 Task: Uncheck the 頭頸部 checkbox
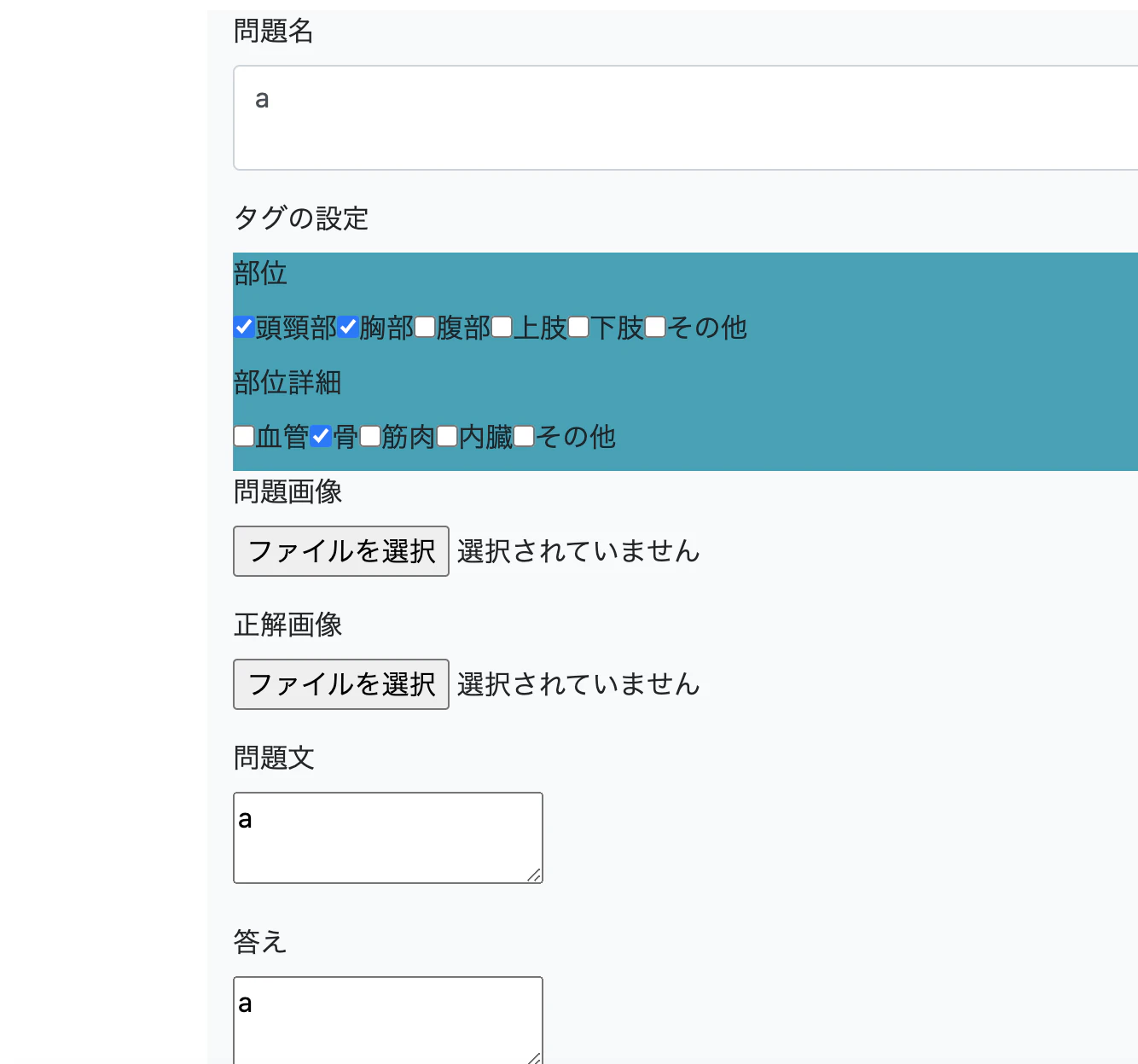(243, 327)
